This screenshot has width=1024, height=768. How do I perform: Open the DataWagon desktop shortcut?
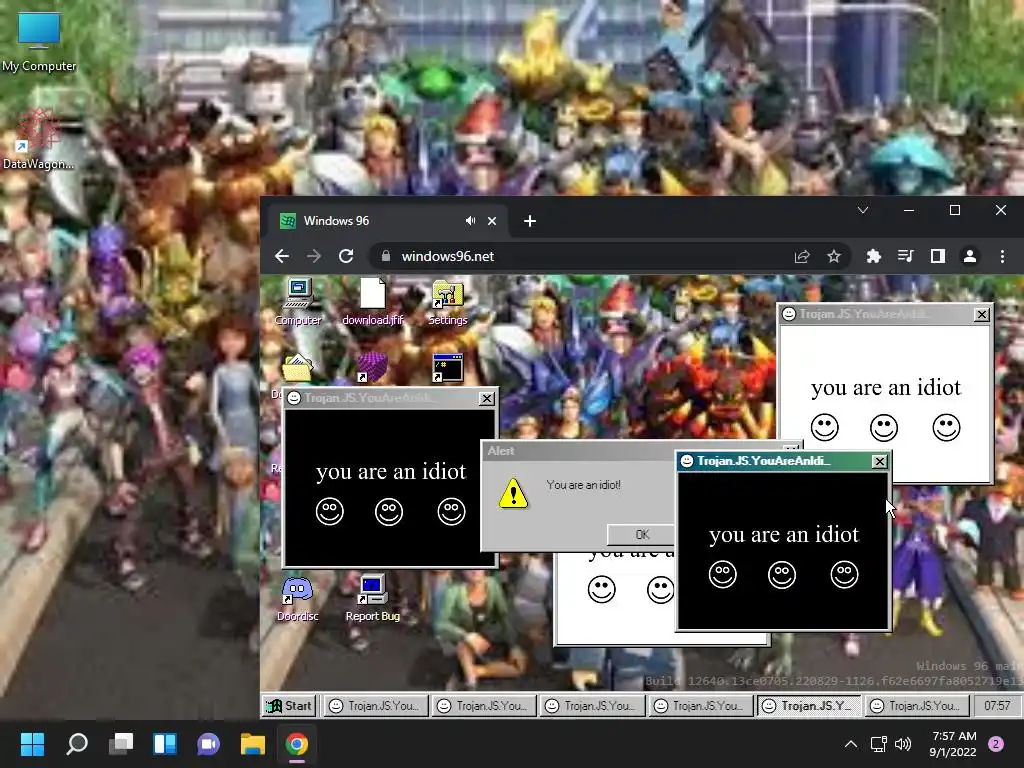38,139
